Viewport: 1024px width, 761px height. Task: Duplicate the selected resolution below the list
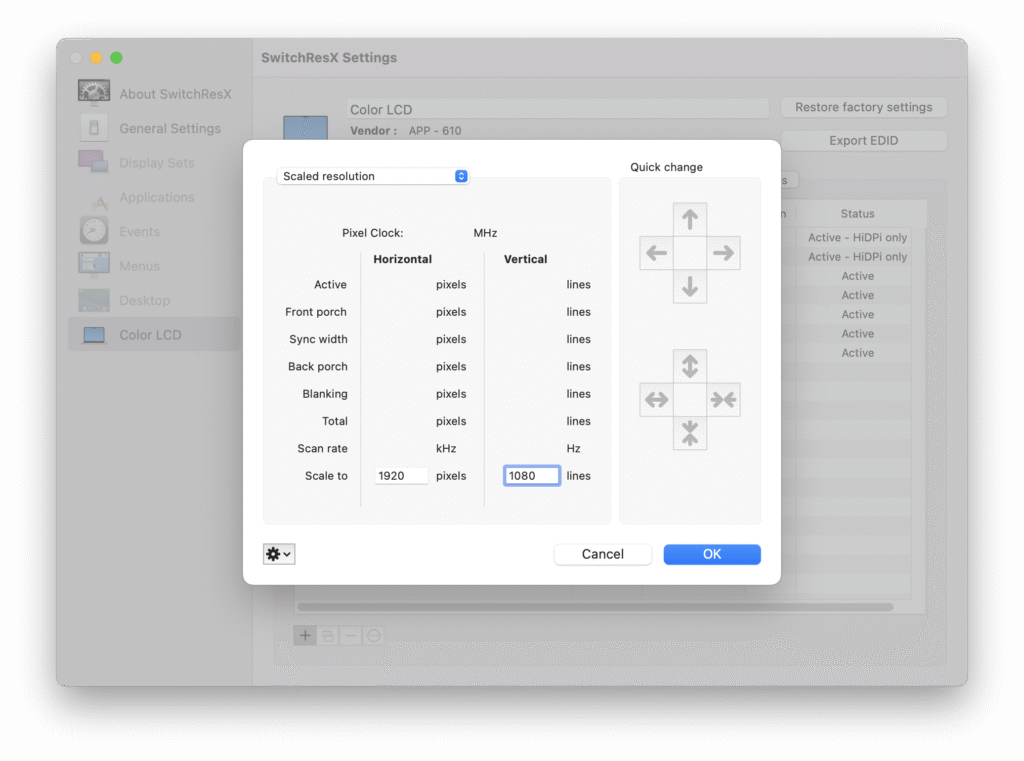pyautogui.click(x=328, y=635)
